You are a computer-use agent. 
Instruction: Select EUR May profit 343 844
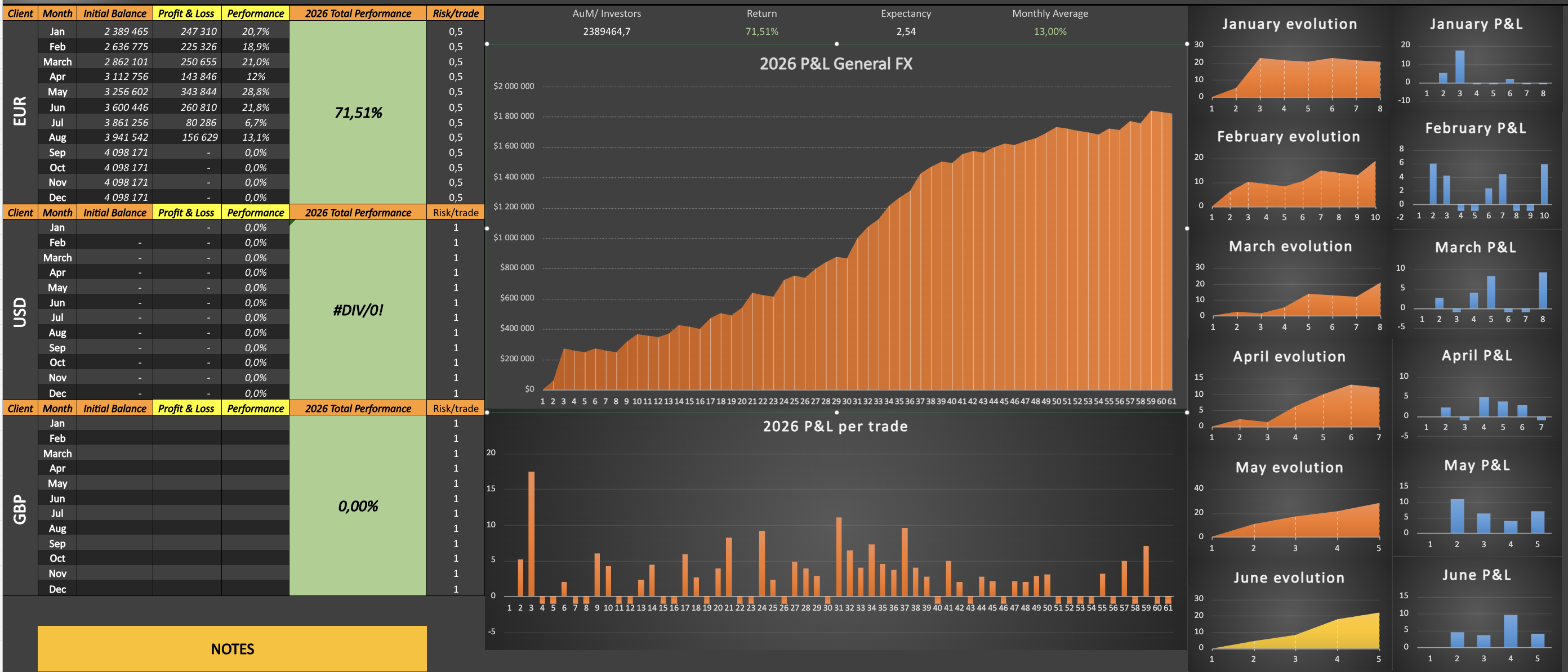[x=187, y=92]
